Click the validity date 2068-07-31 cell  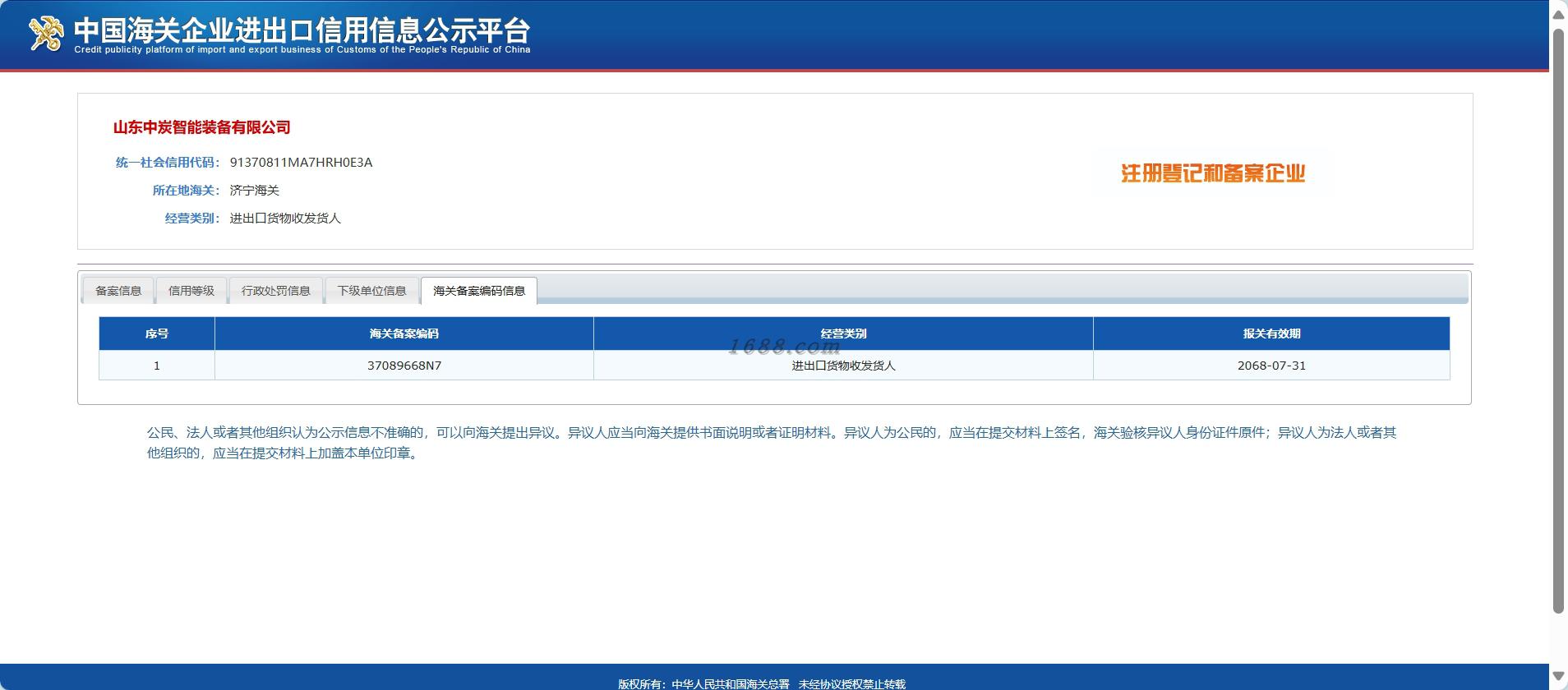(1271, 366)
